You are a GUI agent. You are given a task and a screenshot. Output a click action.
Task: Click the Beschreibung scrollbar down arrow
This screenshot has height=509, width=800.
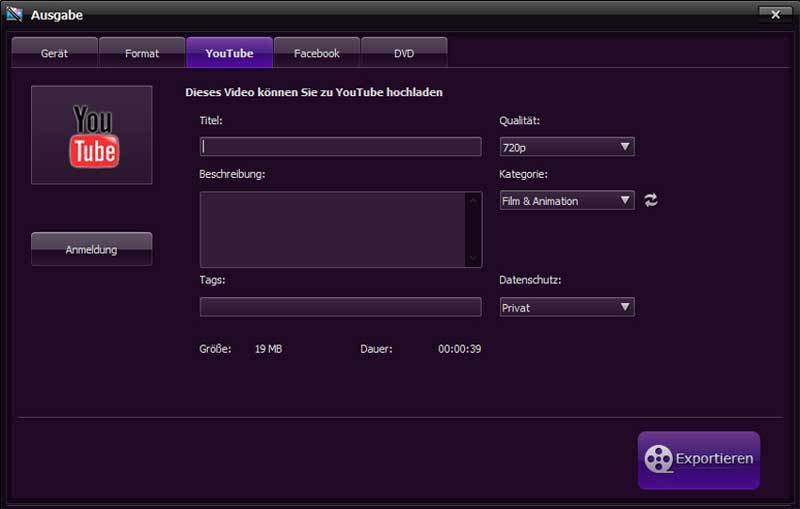[x=473, y=259]
